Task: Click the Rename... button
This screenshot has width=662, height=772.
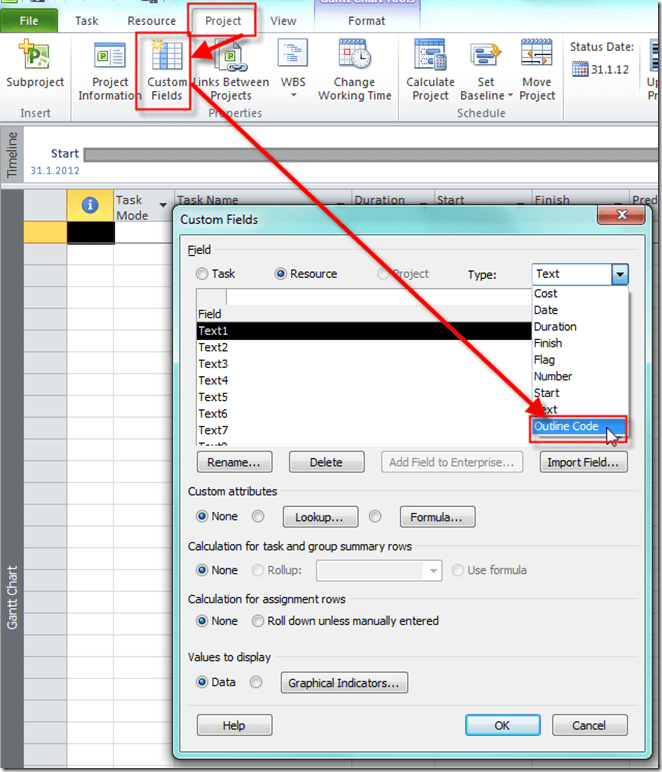Action: pos(234,462)
